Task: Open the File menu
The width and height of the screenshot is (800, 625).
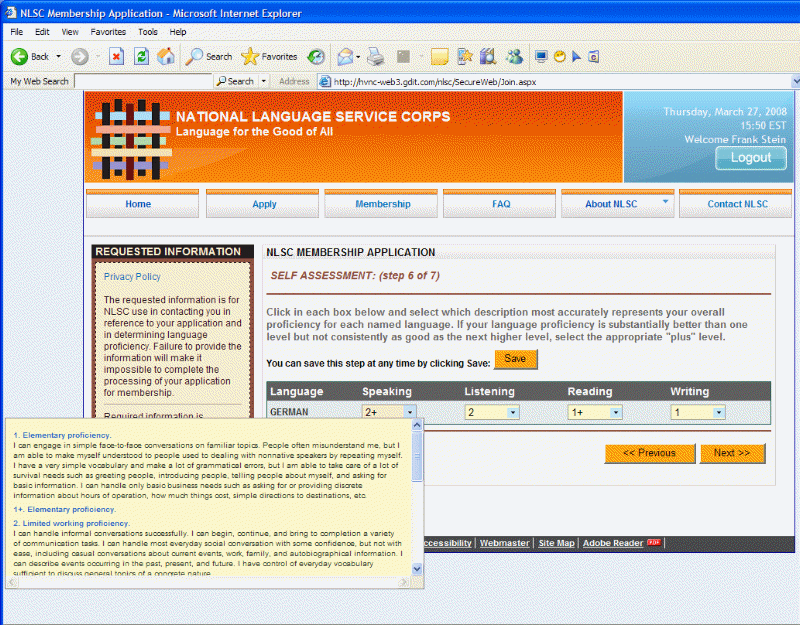Action: 17,32
